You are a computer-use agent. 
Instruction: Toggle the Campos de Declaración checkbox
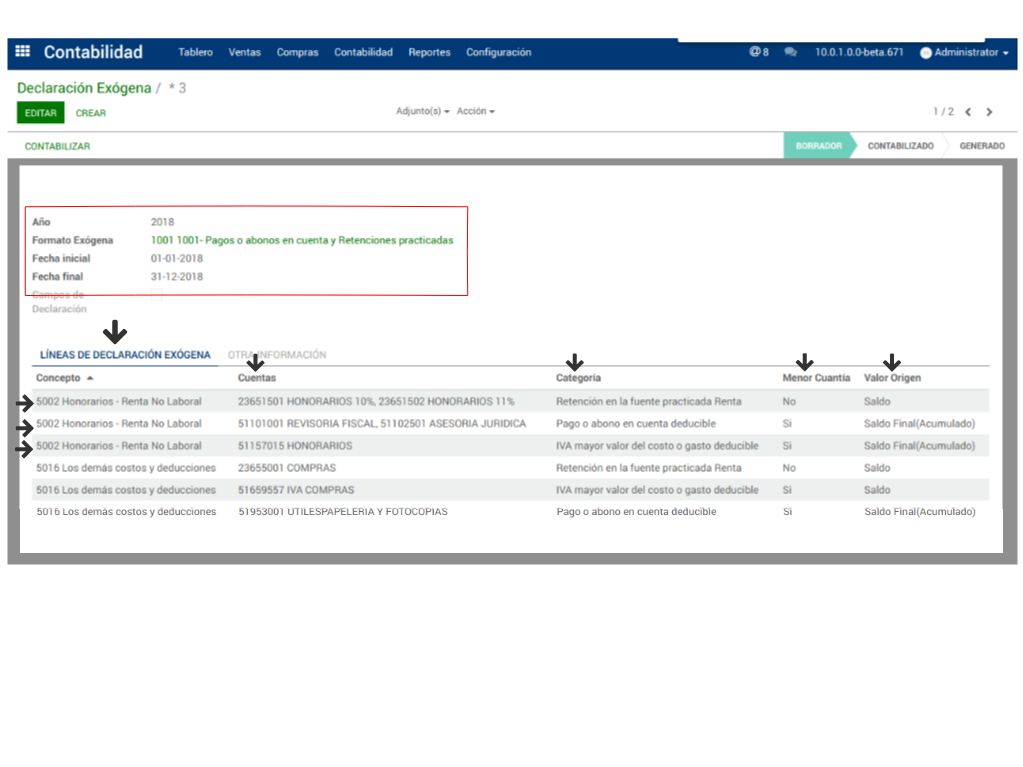(x=156, y=295)
